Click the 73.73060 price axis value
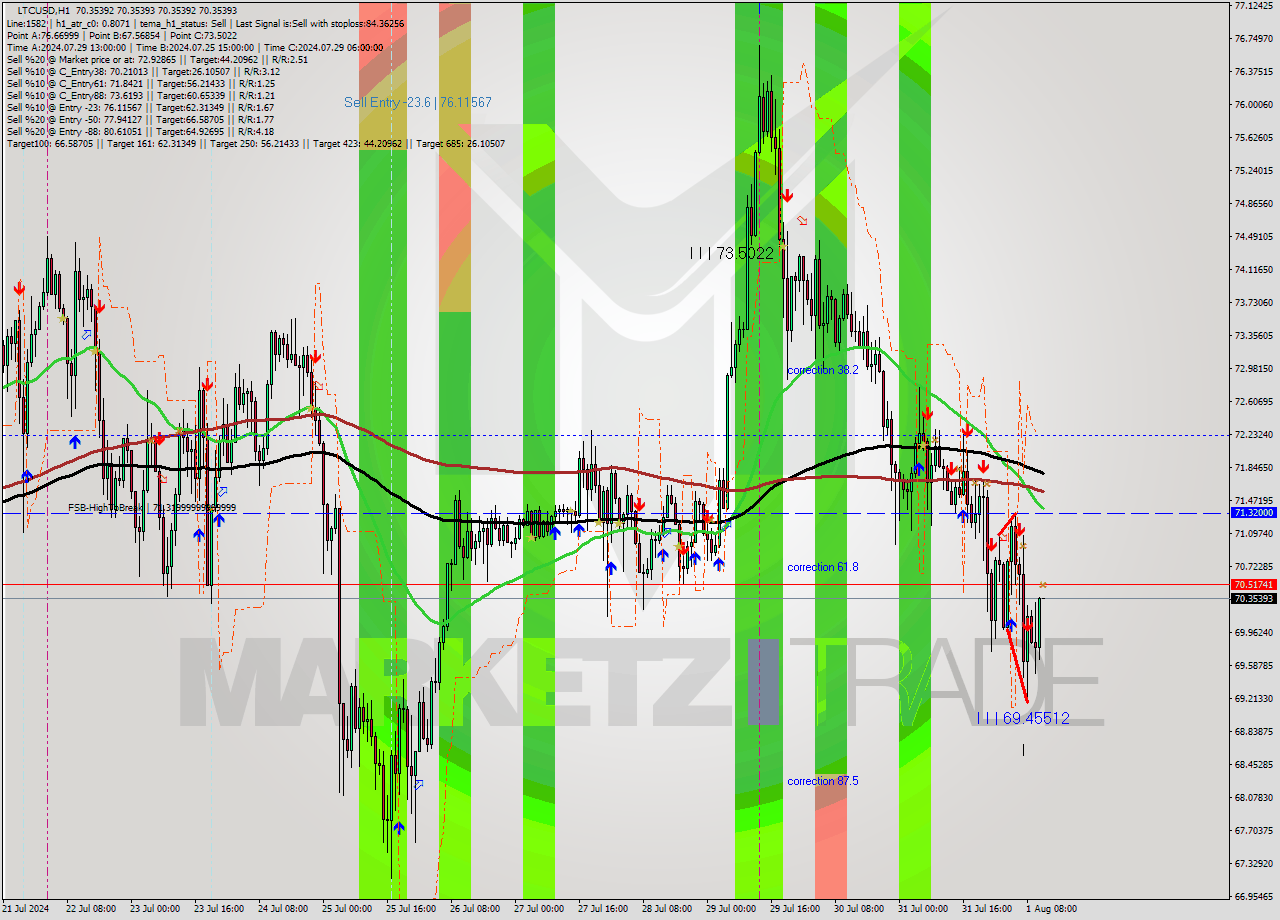This screenshot has width=1280, height=920. point(1253,303)
